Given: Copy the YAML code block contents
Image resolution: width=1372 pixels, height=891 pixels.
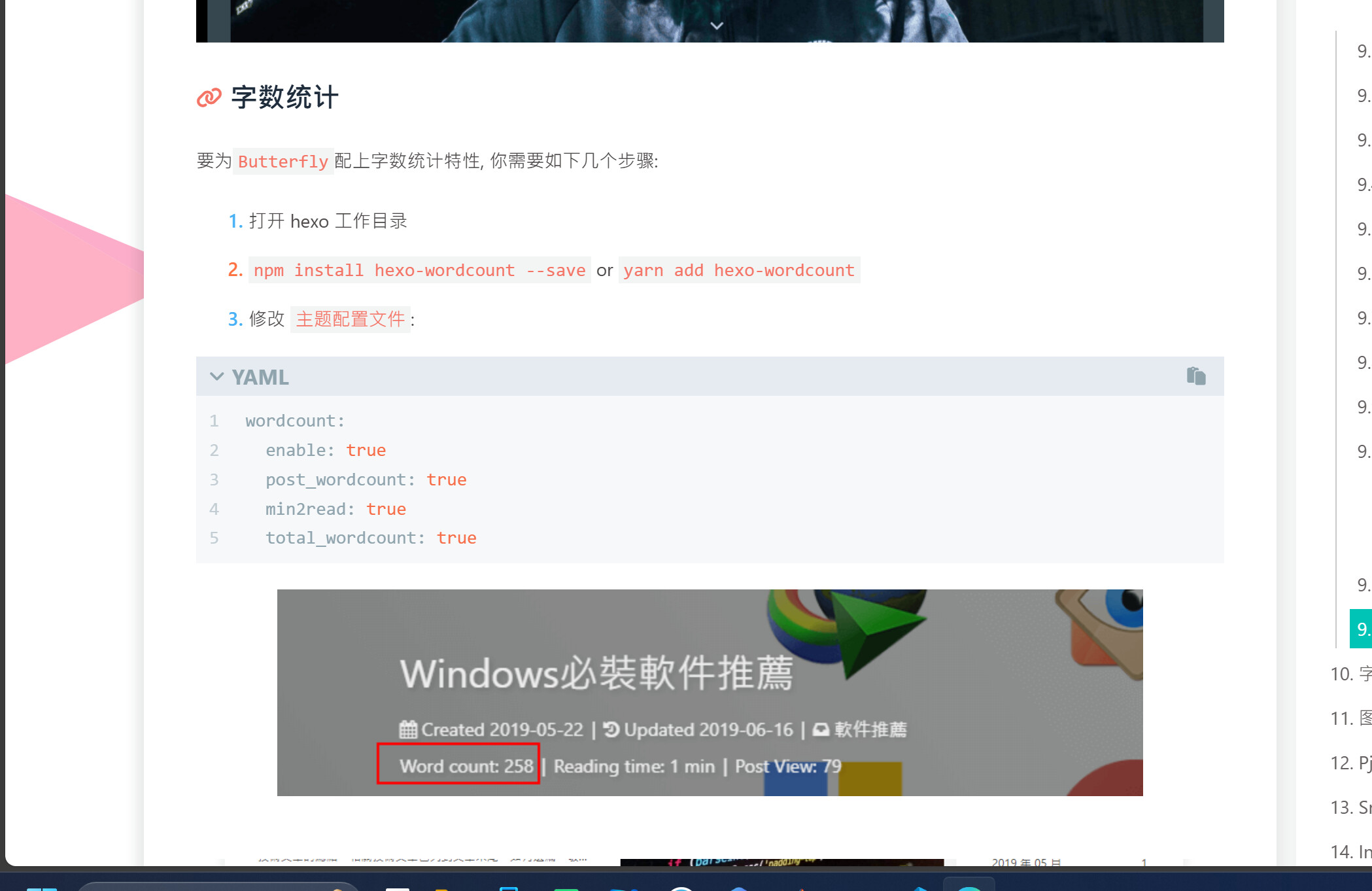Looking at the screenshot, I should [1196, 376].
